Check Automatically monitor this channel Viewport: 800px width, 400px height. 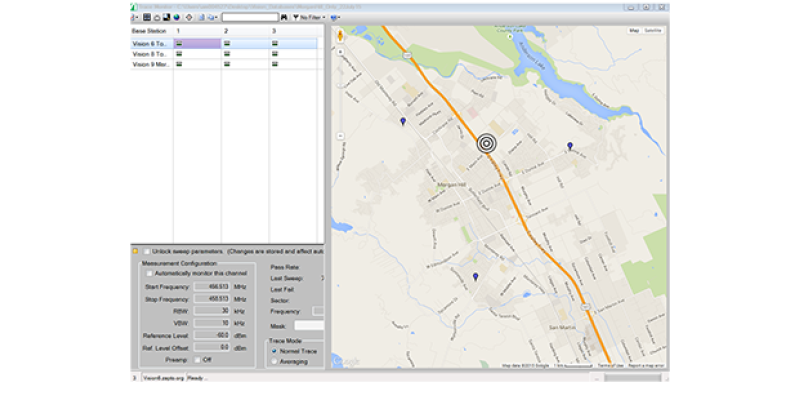pos(149,273)
